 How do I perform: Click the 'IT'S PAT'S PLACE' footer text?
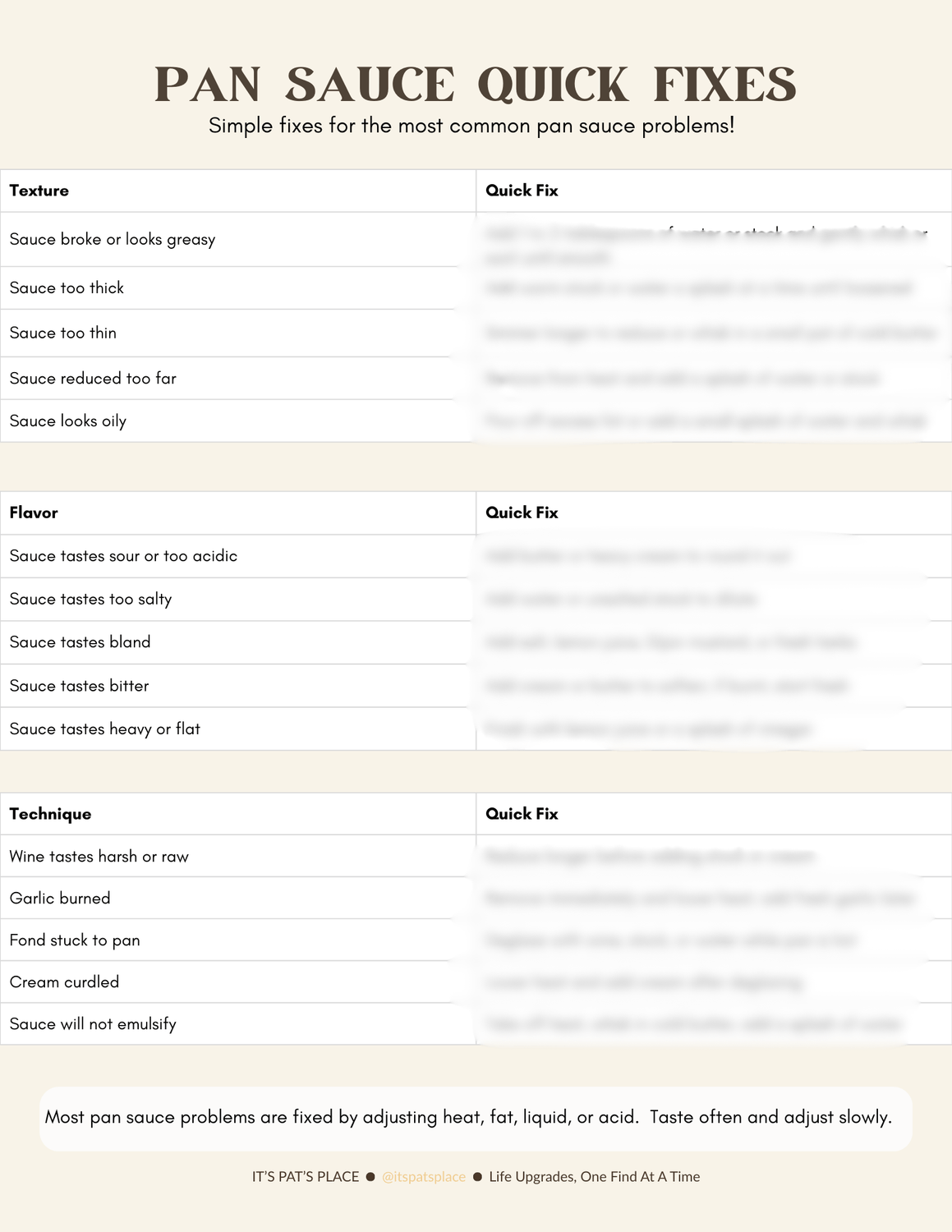click(x=306, y=1177)
